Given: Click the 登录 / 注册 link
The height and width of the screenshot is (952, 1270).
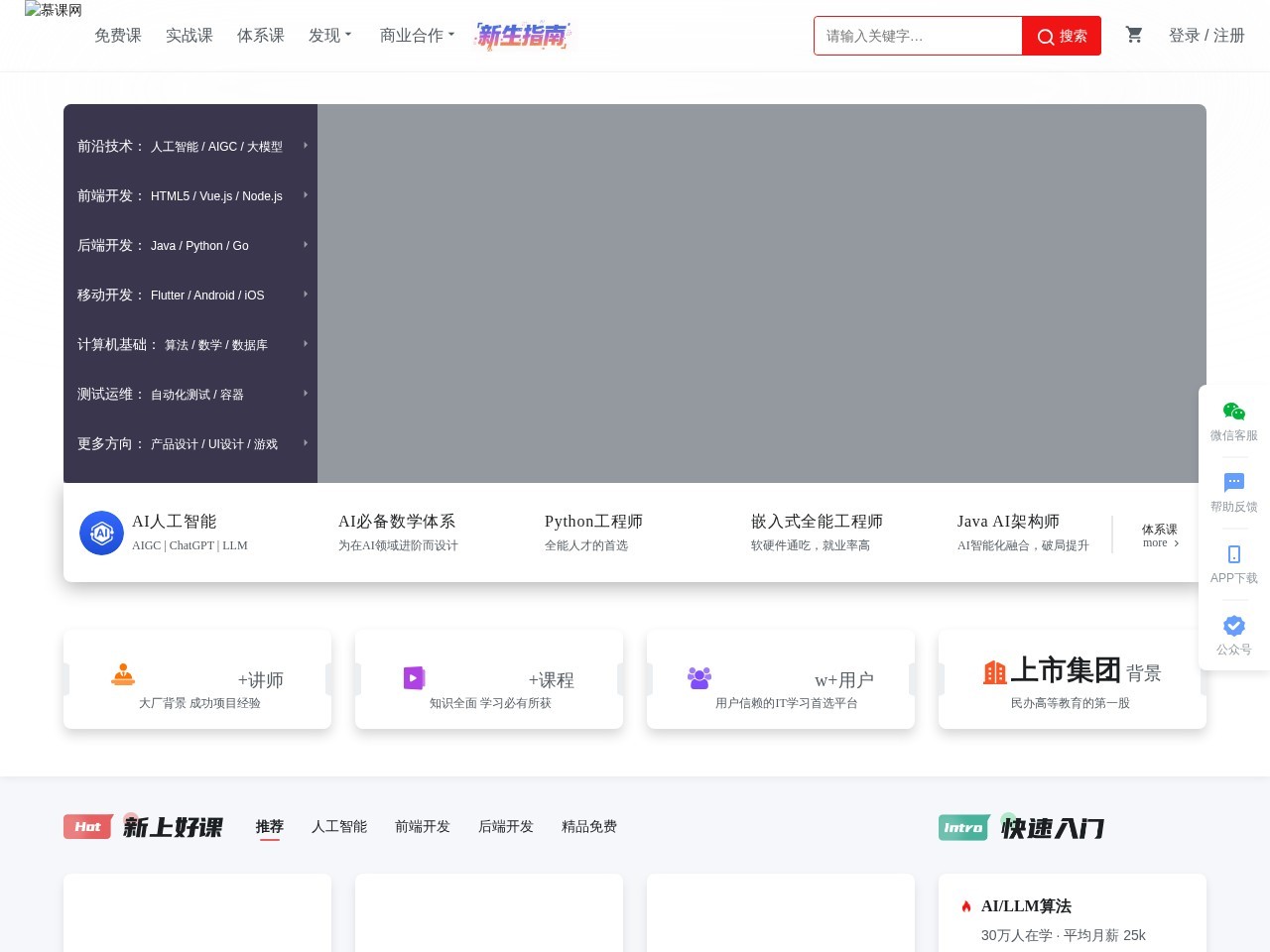Looking at the screenshot, I should click(x=1205, y=35).
